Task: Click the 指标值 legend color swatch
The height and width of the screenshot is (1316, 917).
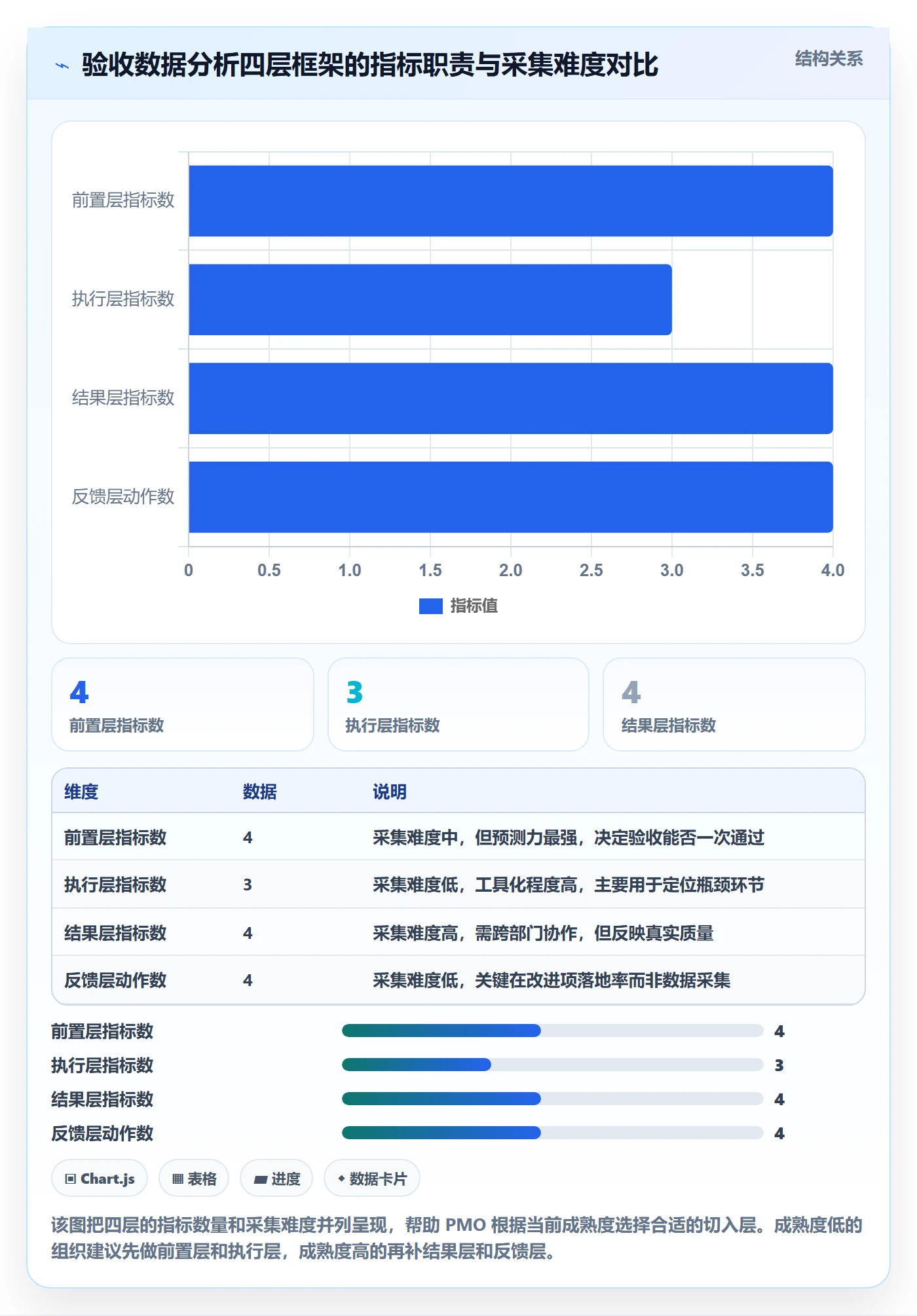Action: pyautogui.click(x=430, y=606)
